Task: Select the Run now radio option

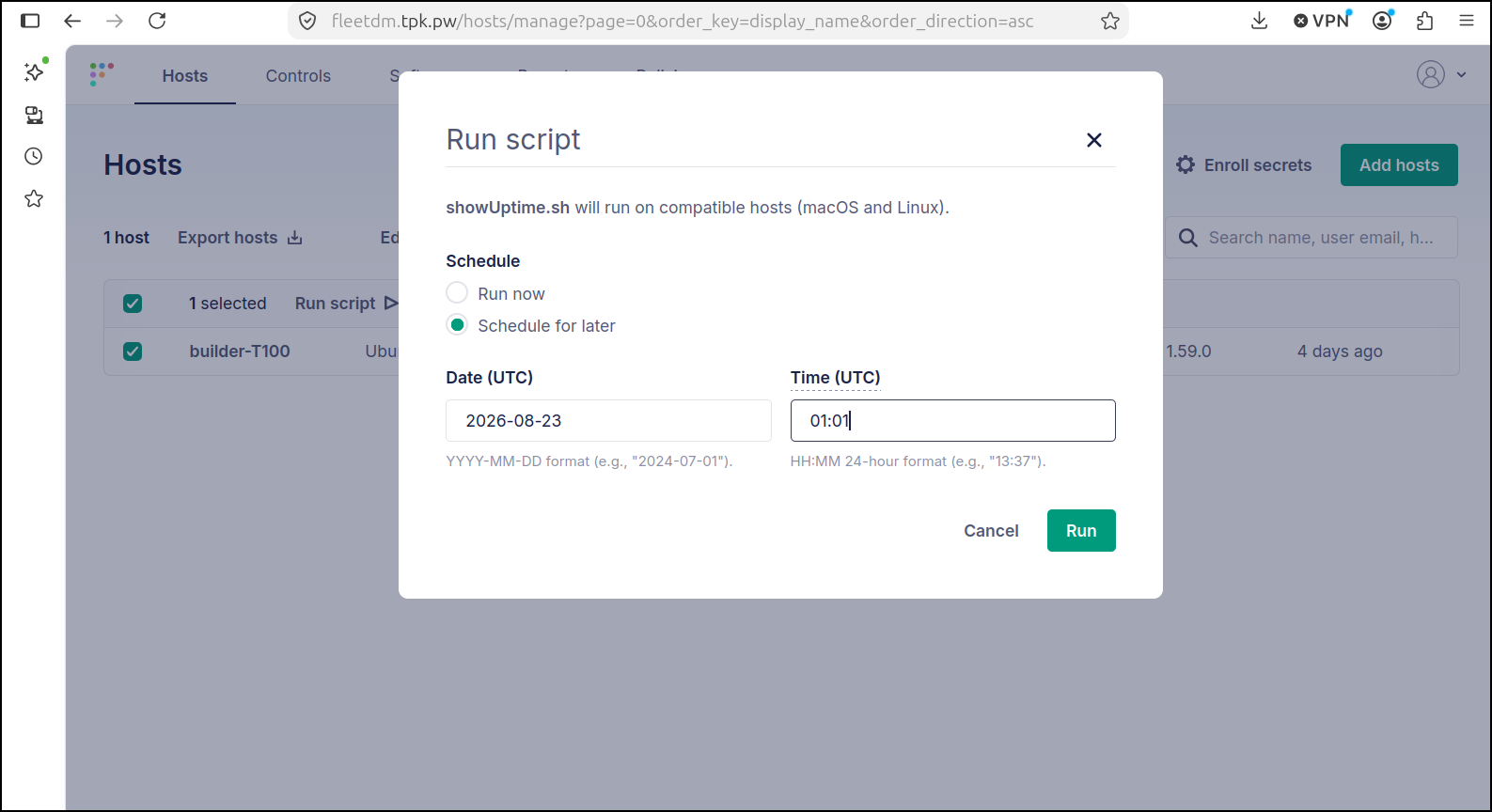Action: click(x=457, y=293)
